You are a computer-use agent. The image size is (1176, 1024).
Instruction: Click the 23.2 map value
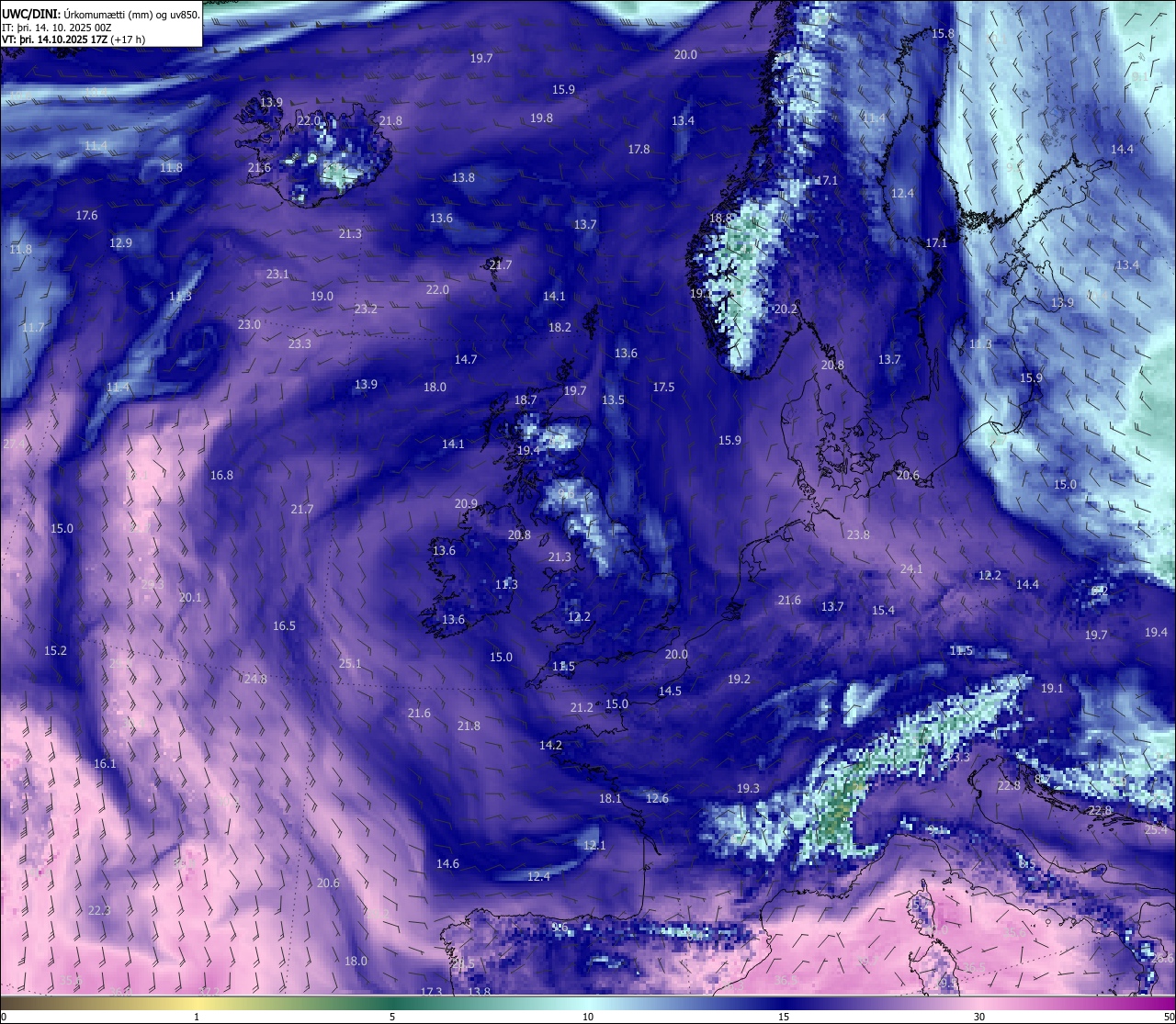pyautogui.click(x=366, y=309)
